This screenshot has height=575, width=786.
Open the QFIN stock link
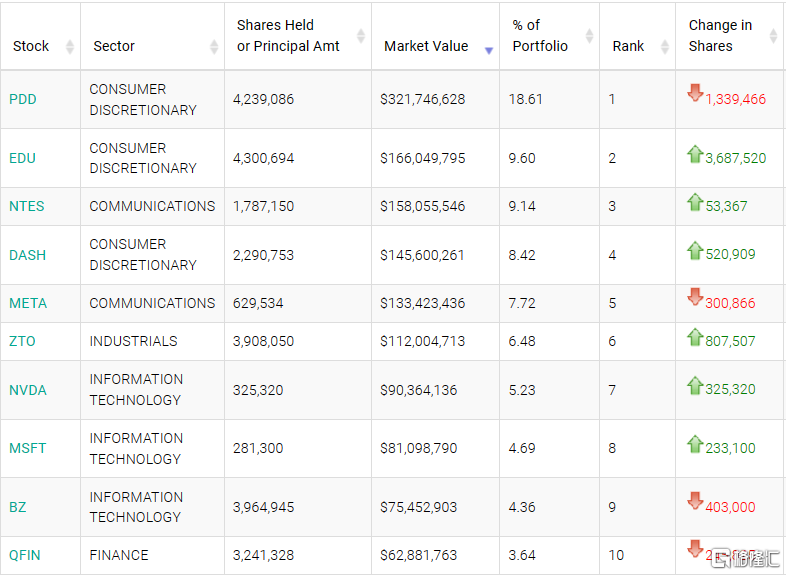(x=25, y=555)
